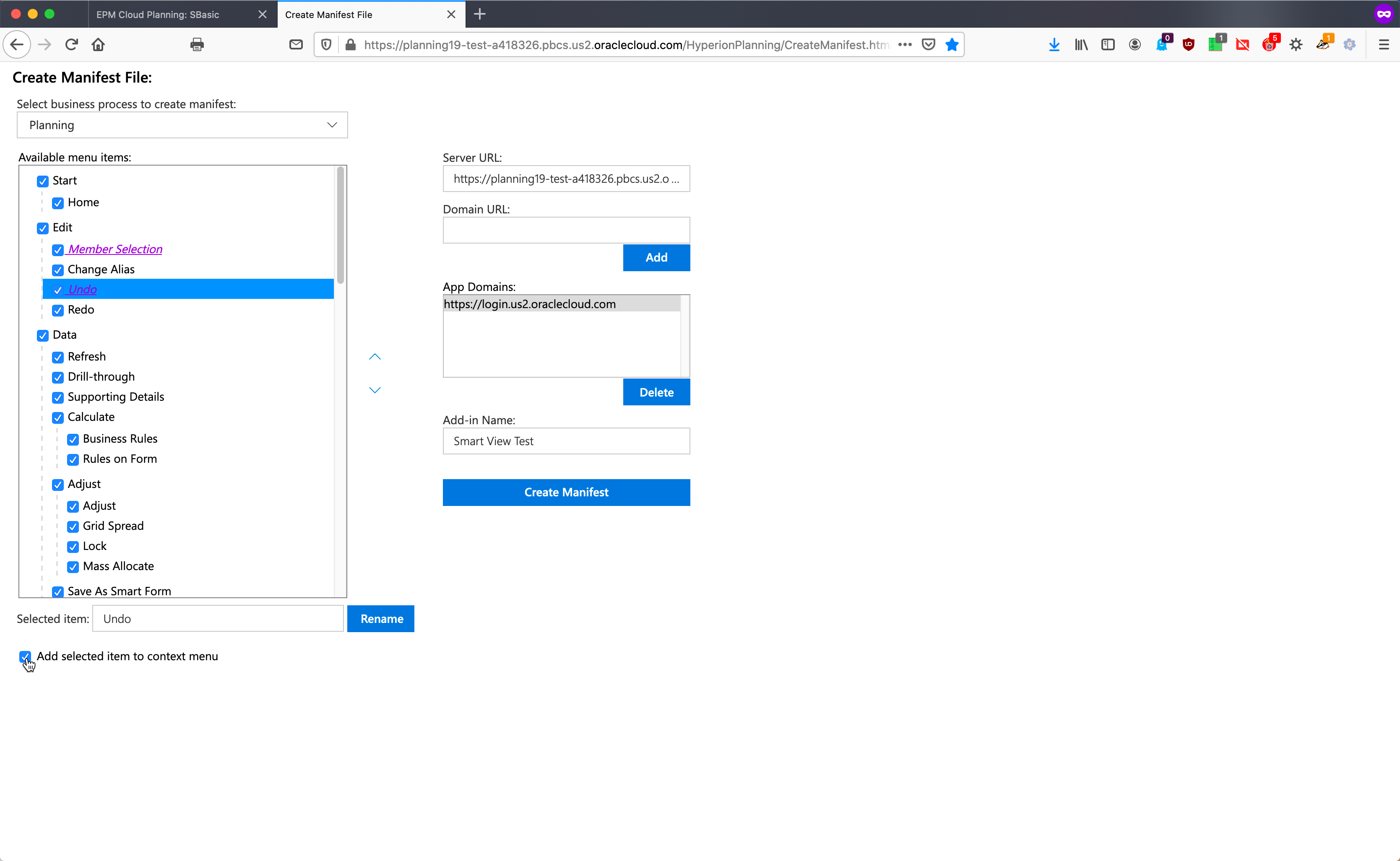Move selected item down with chevron

coord(375,390)
